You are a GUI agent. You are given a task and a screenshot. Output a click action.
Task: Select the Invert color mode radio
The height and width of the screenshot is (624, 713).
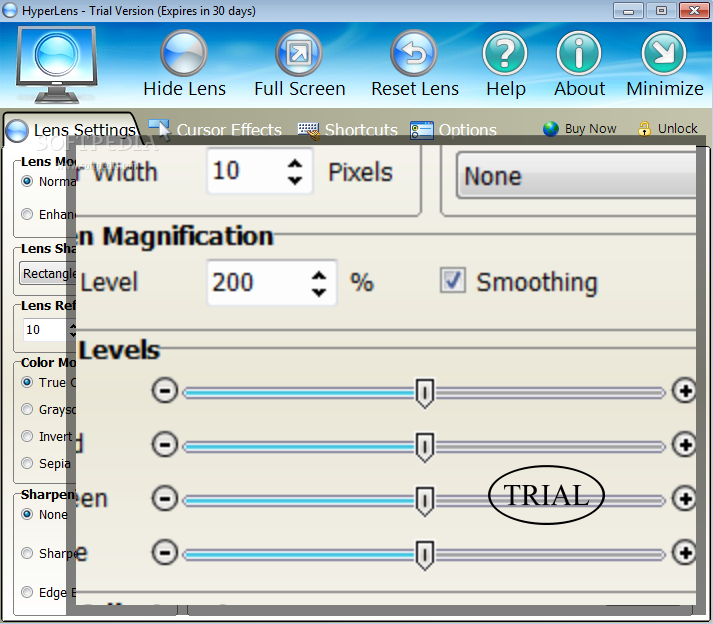(x=27, y=436)
